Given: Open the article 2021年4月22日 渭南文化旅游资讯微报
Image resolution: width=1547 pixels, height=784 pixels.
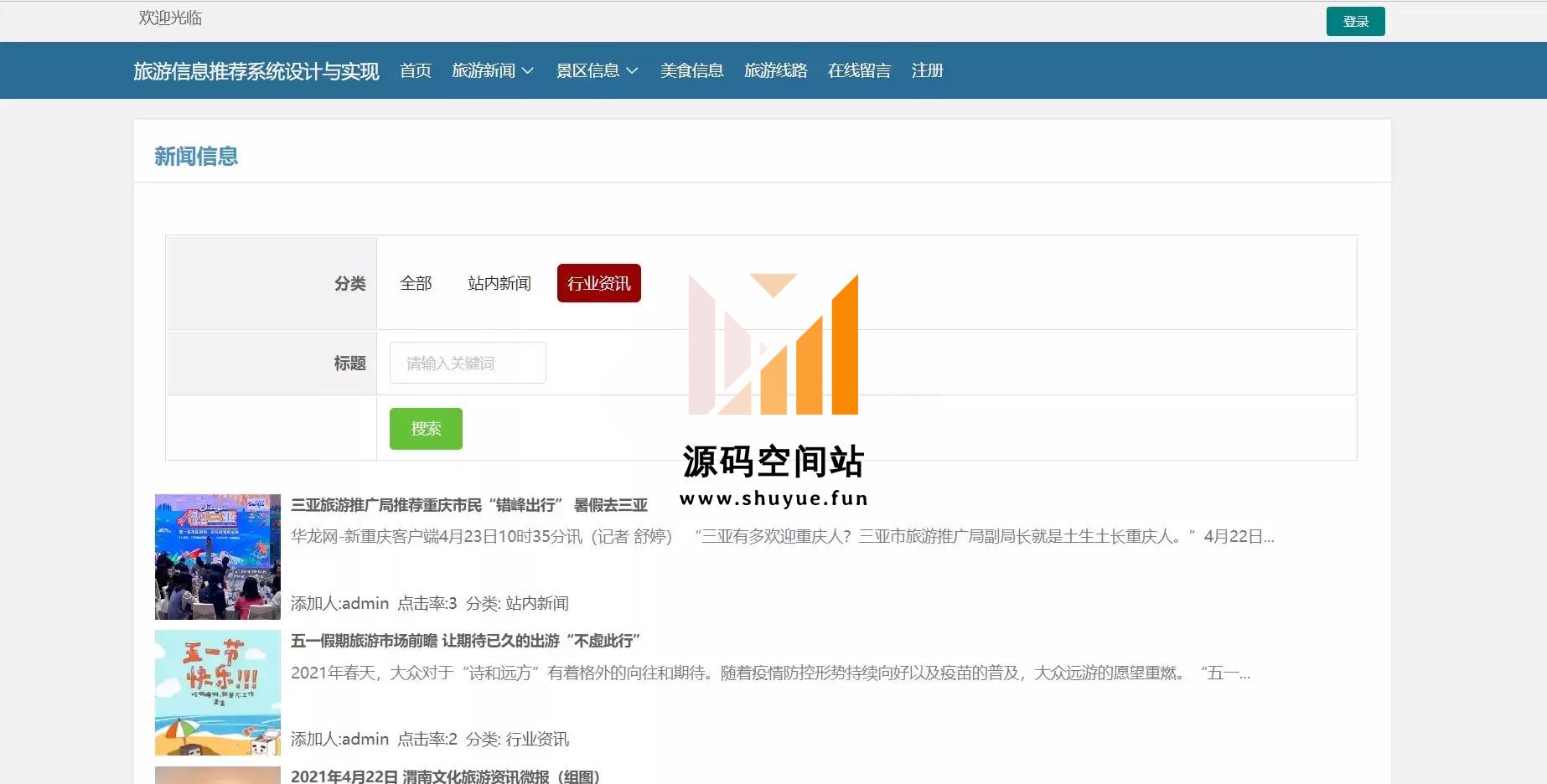Looking at the screenshot, I should point(446,776).
